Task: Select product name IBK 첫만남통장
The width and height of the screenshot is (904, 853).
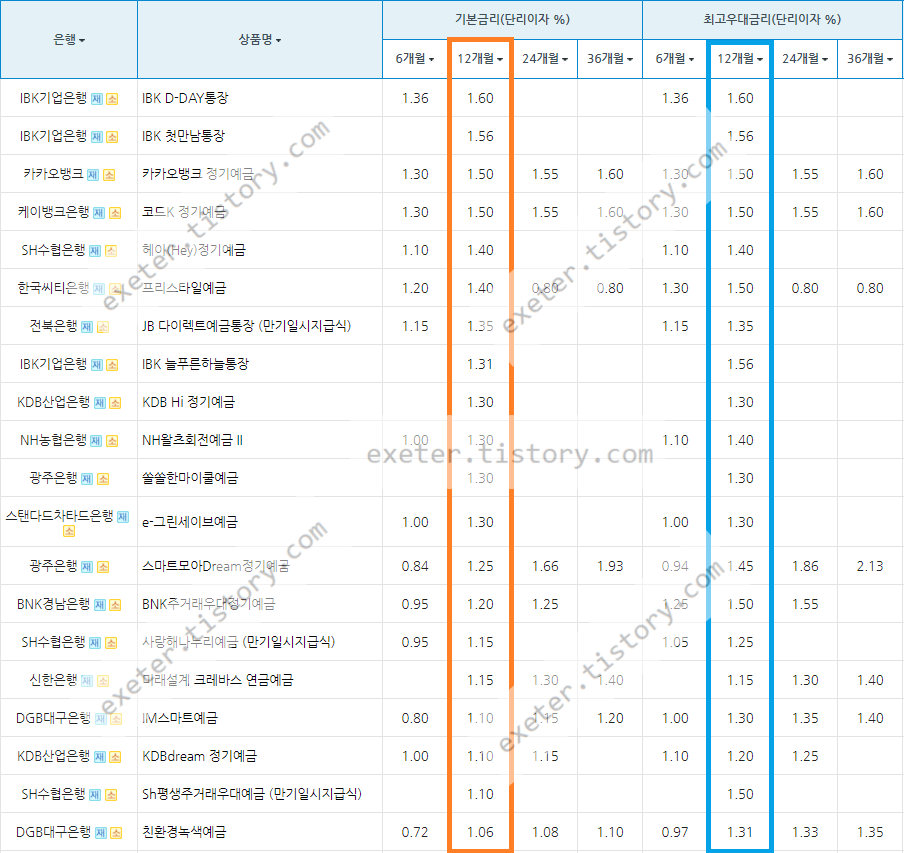Action: (x=183, y=137)
